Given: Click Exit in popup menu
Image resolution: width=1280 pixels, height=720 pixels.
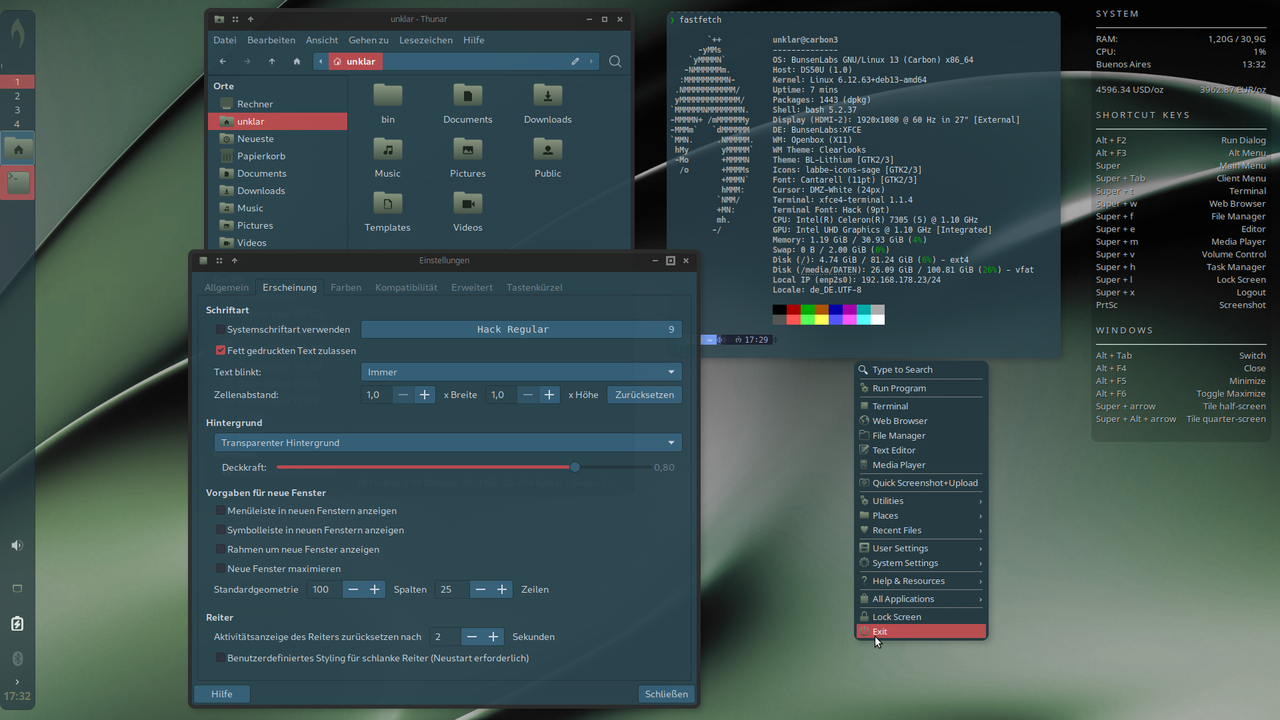Looking at the screenshot, I should pos(921,631).
